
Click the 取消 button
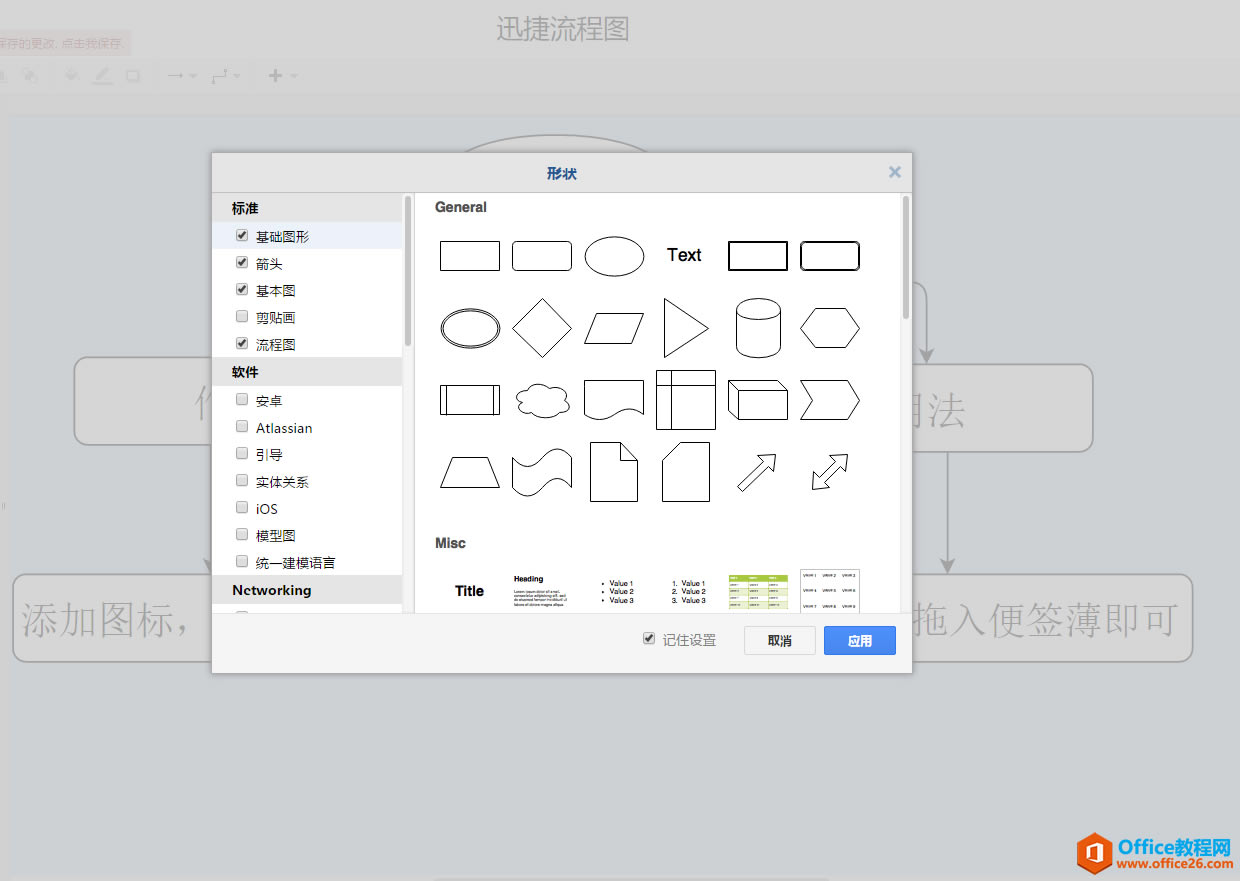click(780, 641)
